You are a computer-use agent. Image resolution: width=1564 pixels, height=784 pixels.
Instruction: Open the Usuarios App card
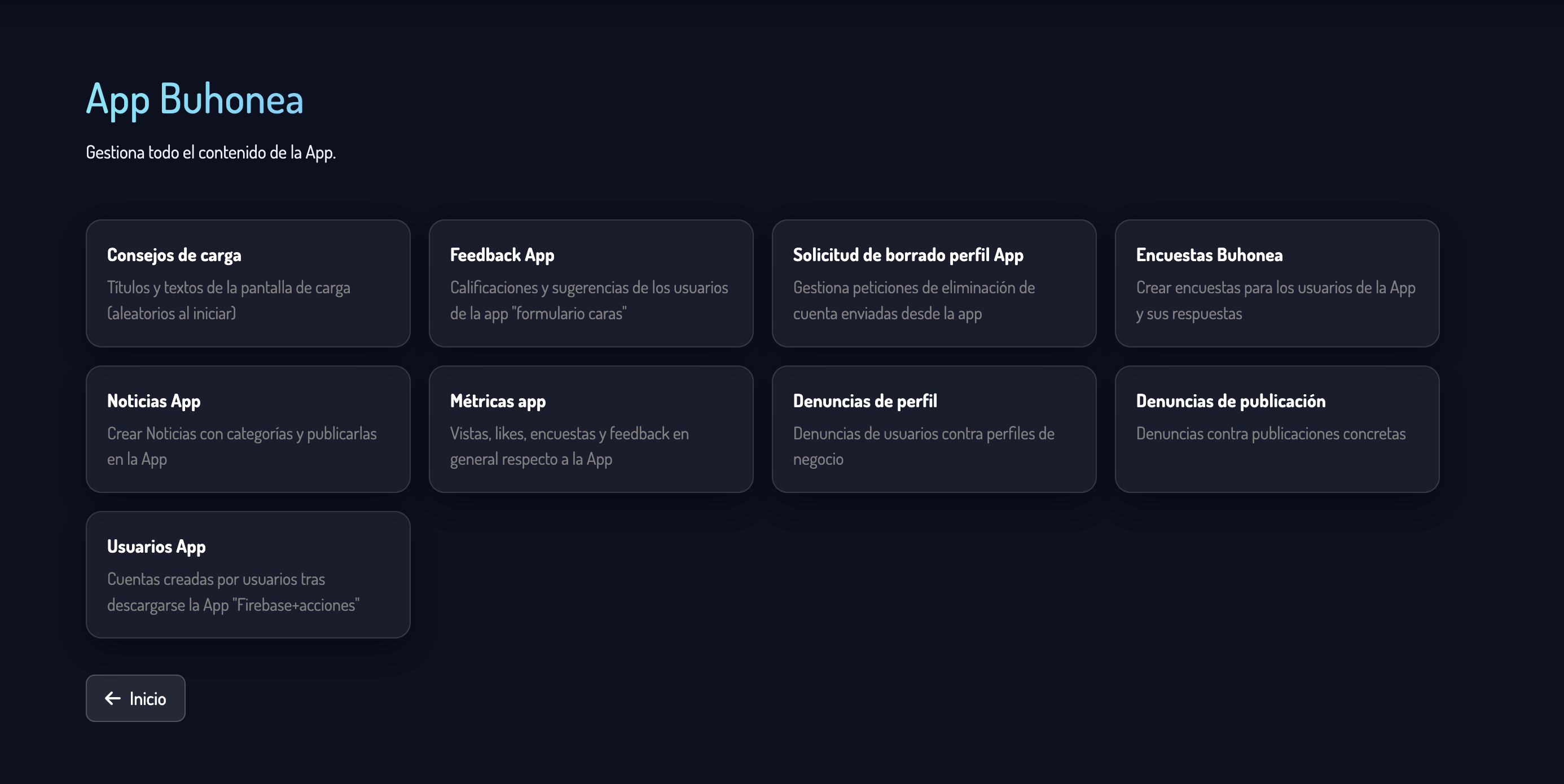(248, 575)
